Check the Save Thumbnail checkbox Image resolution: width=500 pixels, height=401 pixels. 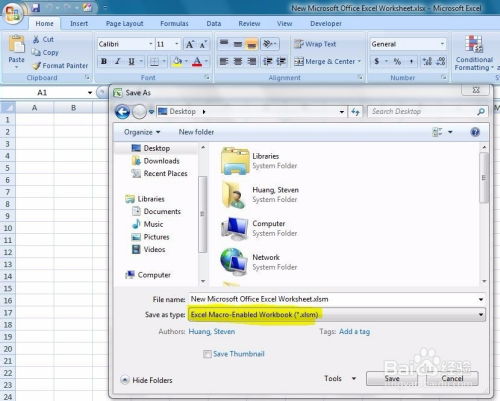tap(207, 354)
